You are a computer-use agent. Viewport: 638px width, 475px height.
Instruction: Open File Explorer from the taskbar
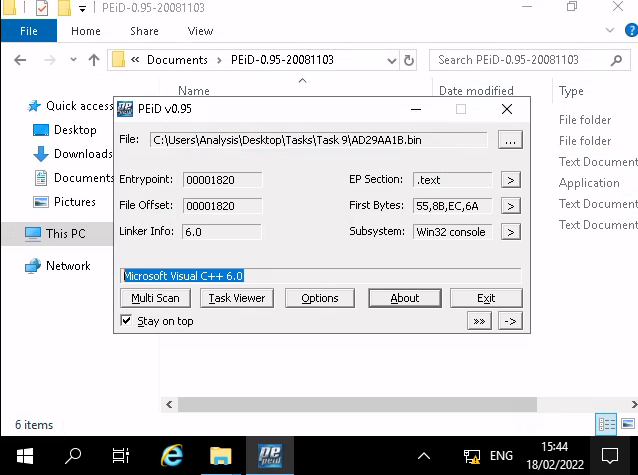[x=220, y=456]
